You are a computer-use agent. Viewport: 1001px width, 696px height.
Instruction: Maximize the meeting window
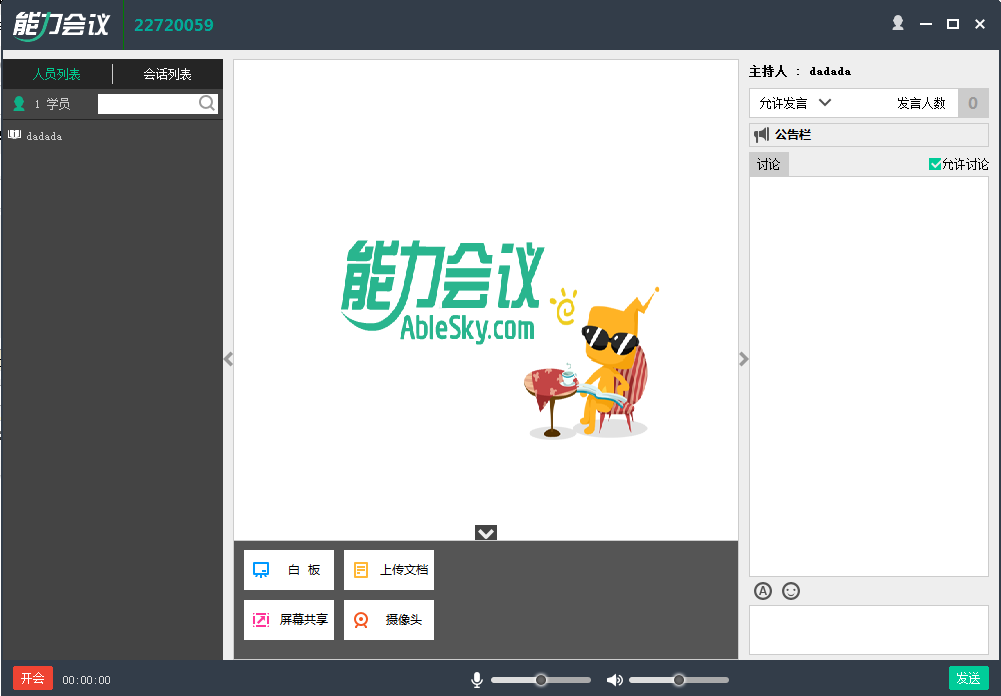coord(952,24)
